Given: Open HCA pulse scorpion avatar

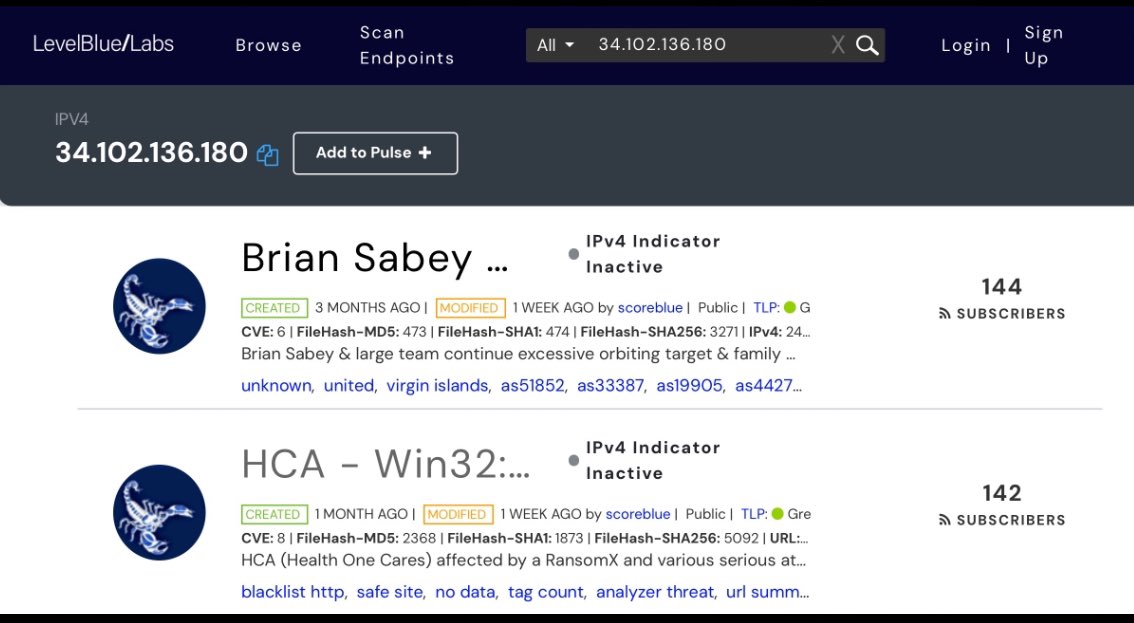Looking at the screenshot, I should (159, 512).
